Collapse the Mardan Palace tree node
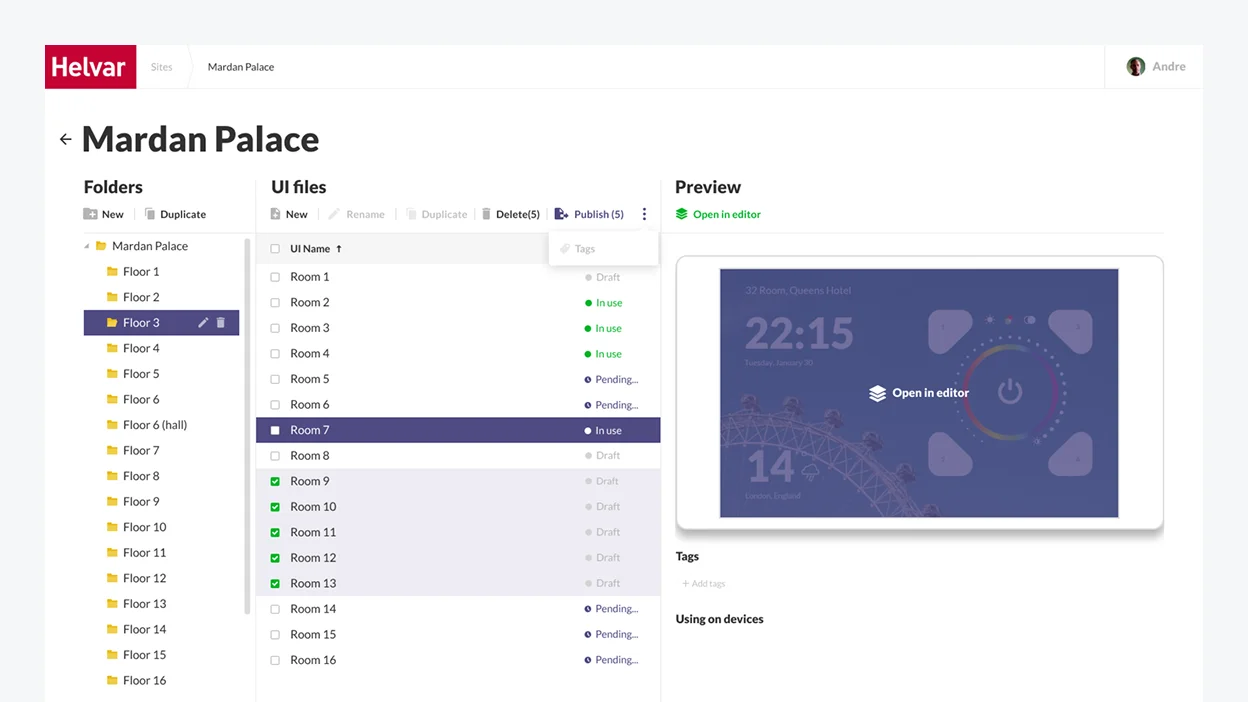This screenshot has width=1248, height=702. click(86, 246)
